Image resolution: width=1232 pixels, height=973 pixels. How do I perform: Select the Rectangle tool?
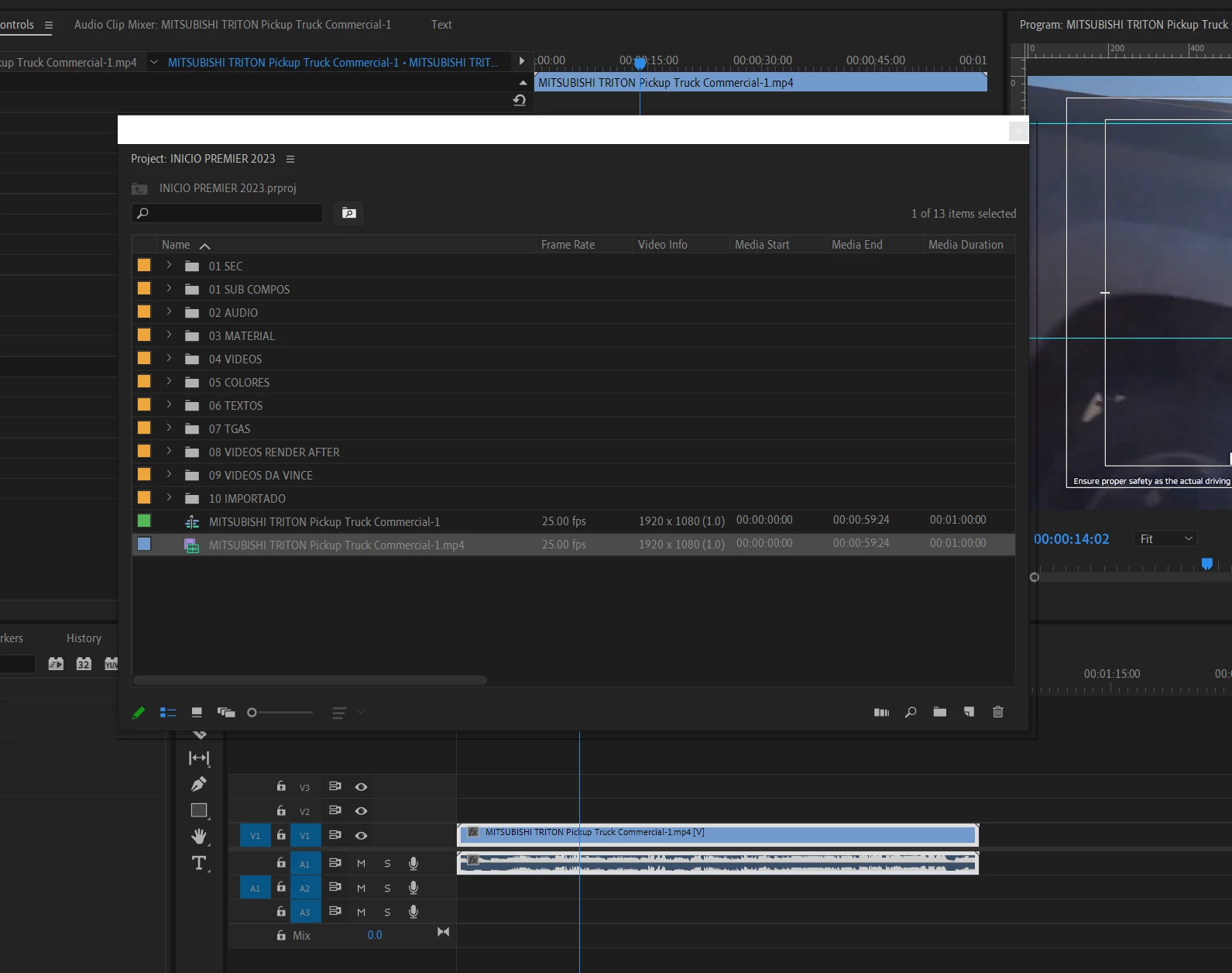tap(199, 810)
